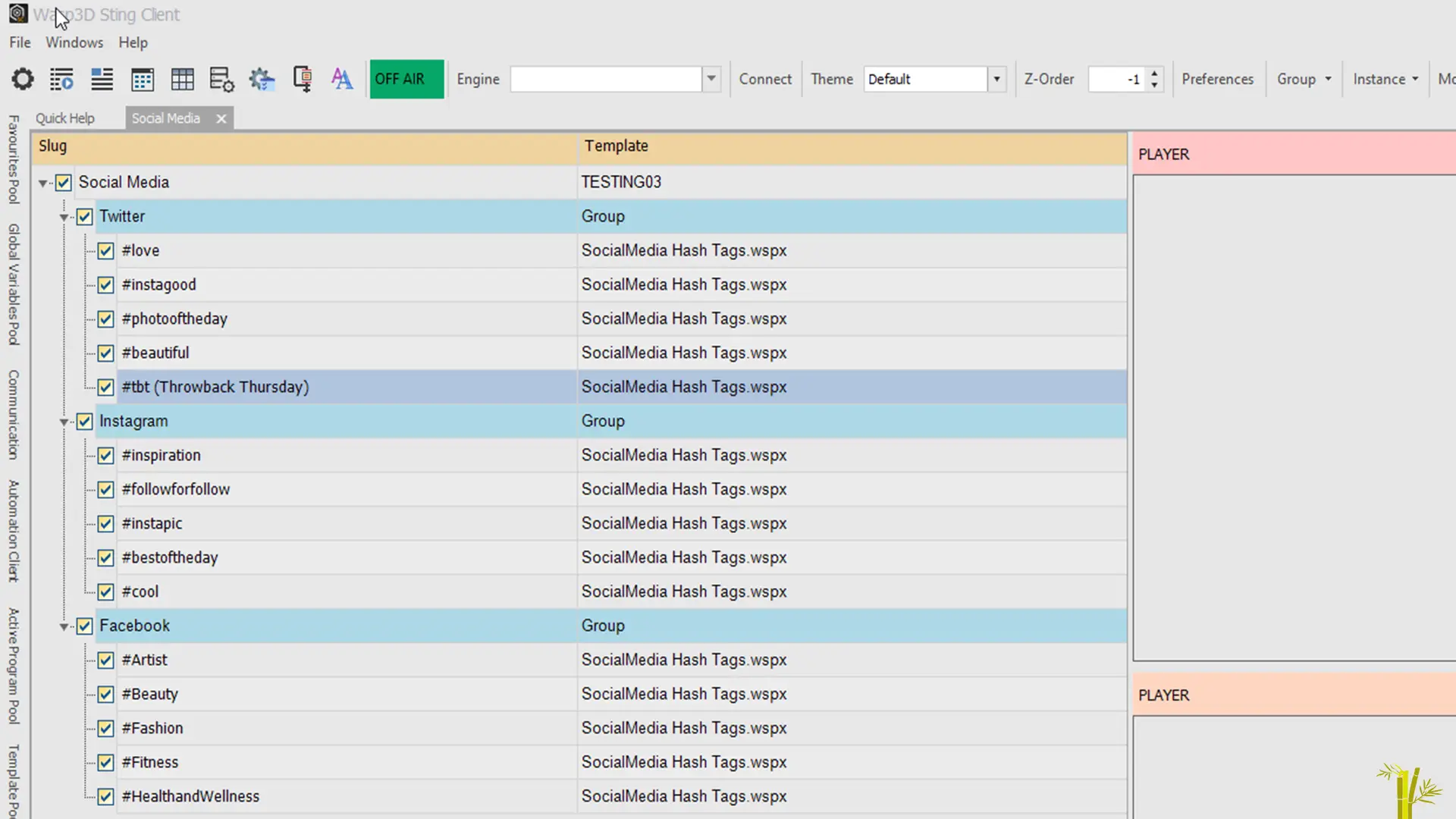
Task: Click the server list with gear icon
Action: (221, 79)
